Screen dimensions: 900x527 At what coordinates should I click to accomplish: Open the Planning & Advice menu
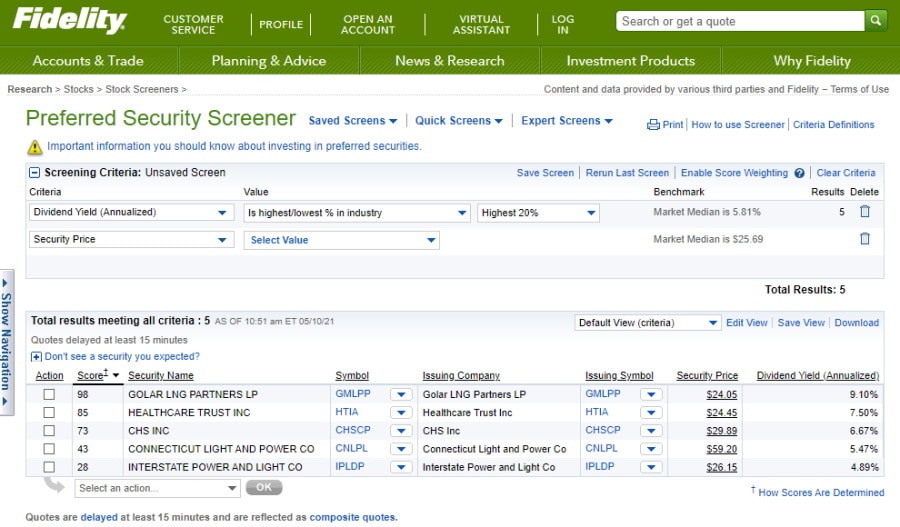[269, 60]
